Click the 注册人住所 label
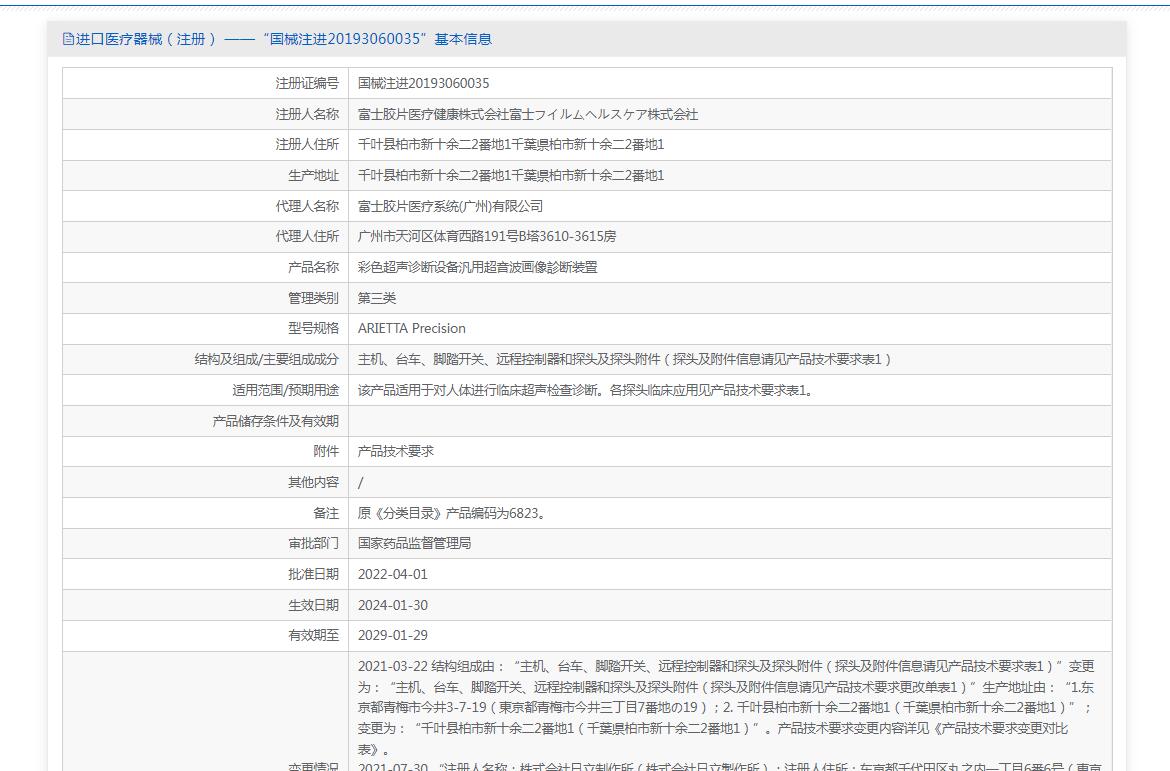The image size is (1170, 771). point(307,144)
